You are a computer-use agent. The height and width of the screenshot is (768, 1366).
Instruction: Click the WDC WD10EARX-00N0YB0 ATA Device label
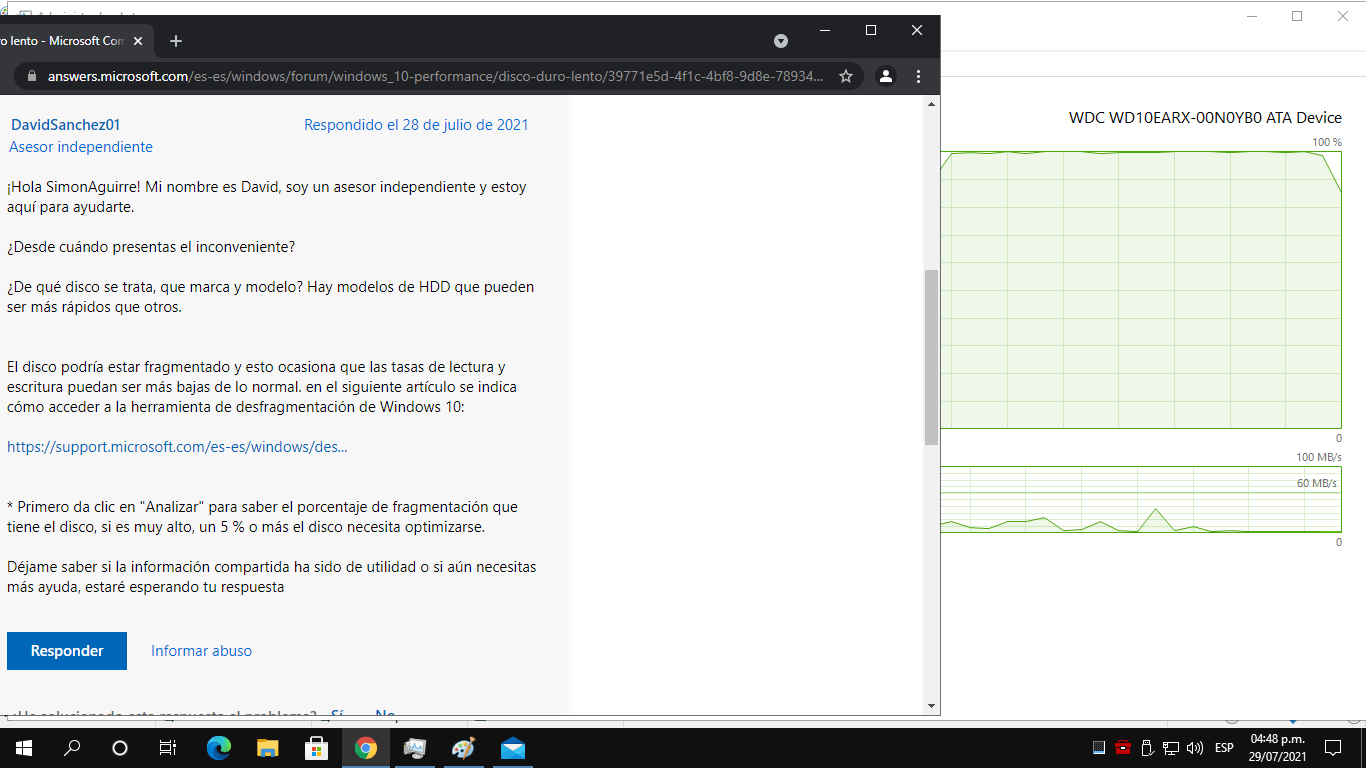click(x=1205, y=118)
